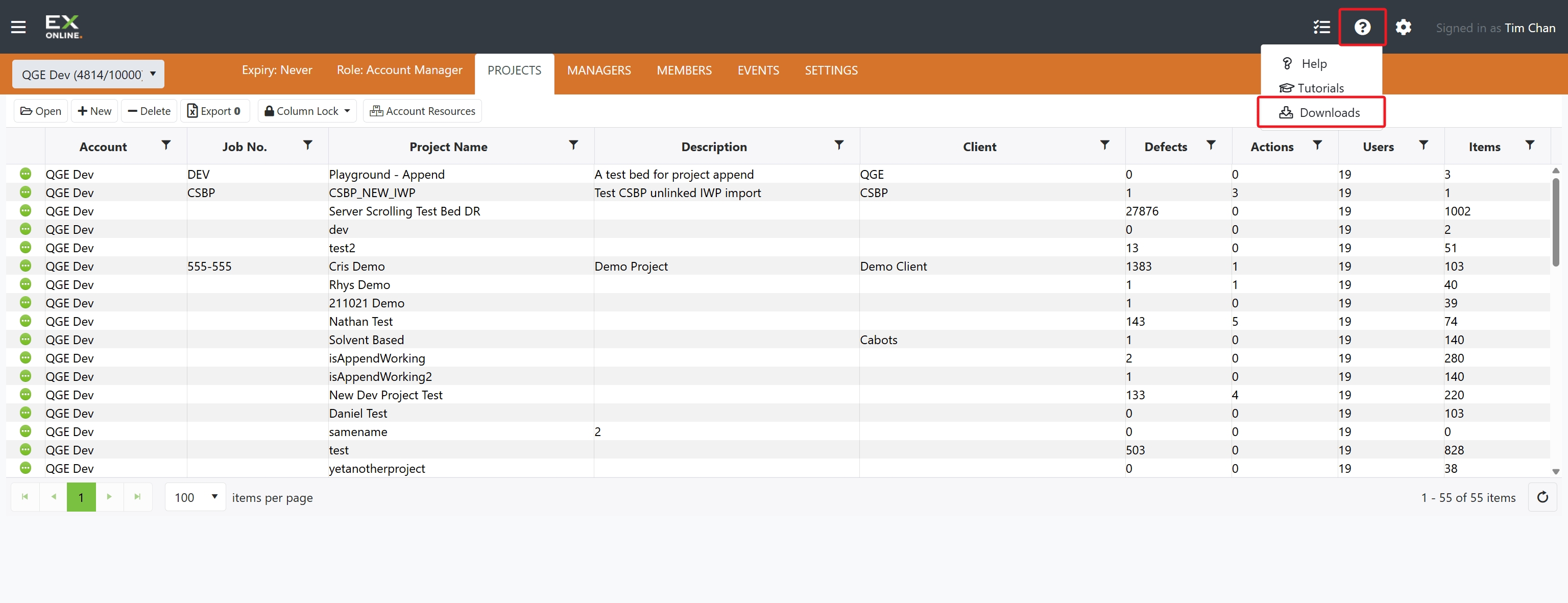
Task: Filter the Items column
Action: coord(1530,145)
